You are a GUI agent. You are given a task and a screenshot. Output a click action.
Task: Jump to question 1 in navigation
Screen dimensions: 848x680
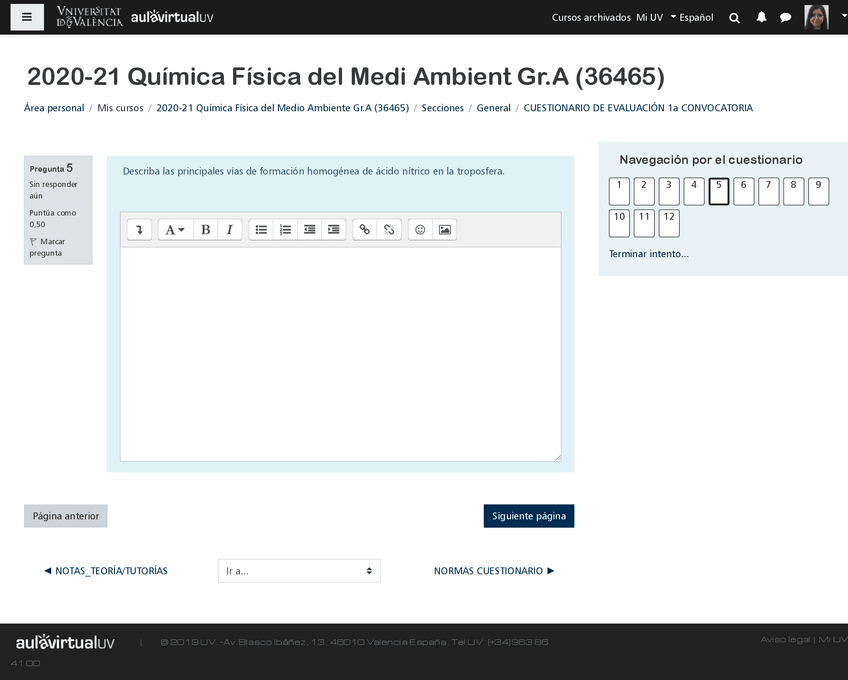click(x=619, y=192)
